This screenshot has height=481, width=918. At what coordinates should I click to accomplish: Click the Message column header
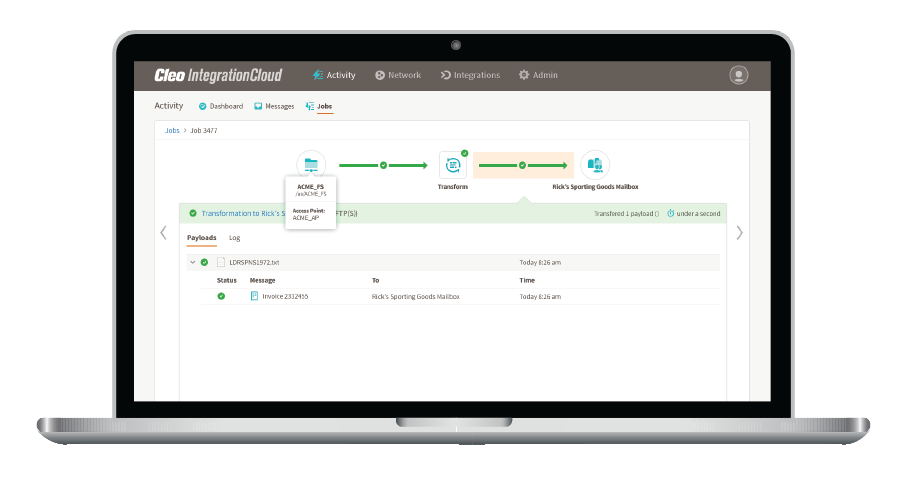pyautogui.click(x=262, y=280)
